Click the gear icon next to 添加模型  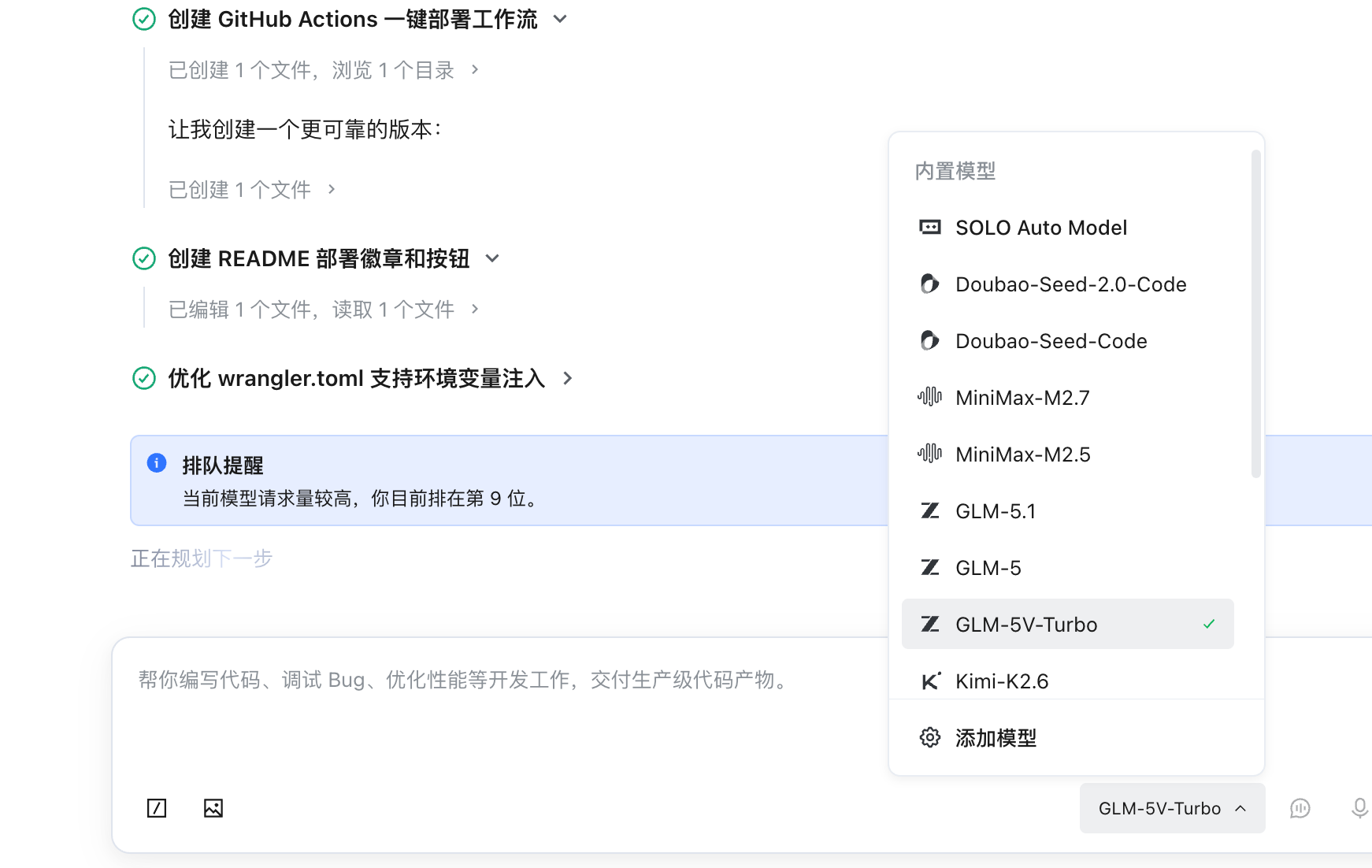coord(930,738)
